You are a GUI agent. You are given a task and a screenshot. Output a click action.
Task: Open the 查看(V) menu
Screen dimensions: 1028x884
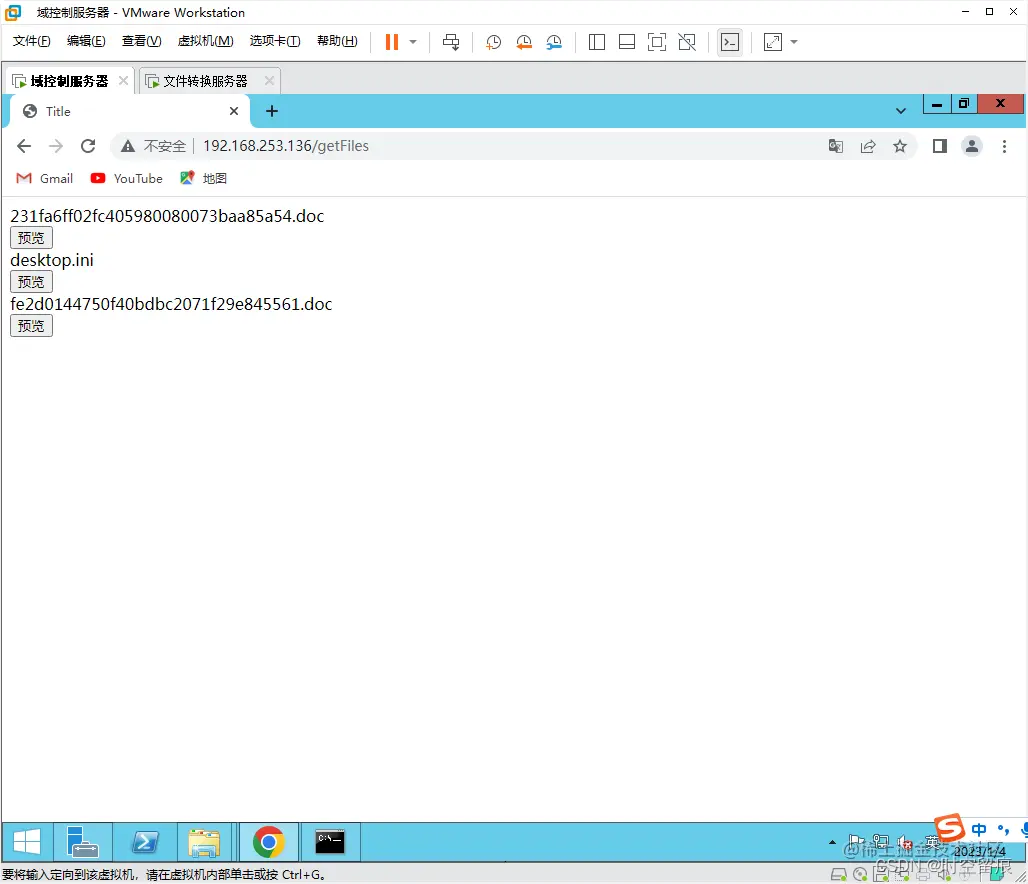tap(142, 41)
